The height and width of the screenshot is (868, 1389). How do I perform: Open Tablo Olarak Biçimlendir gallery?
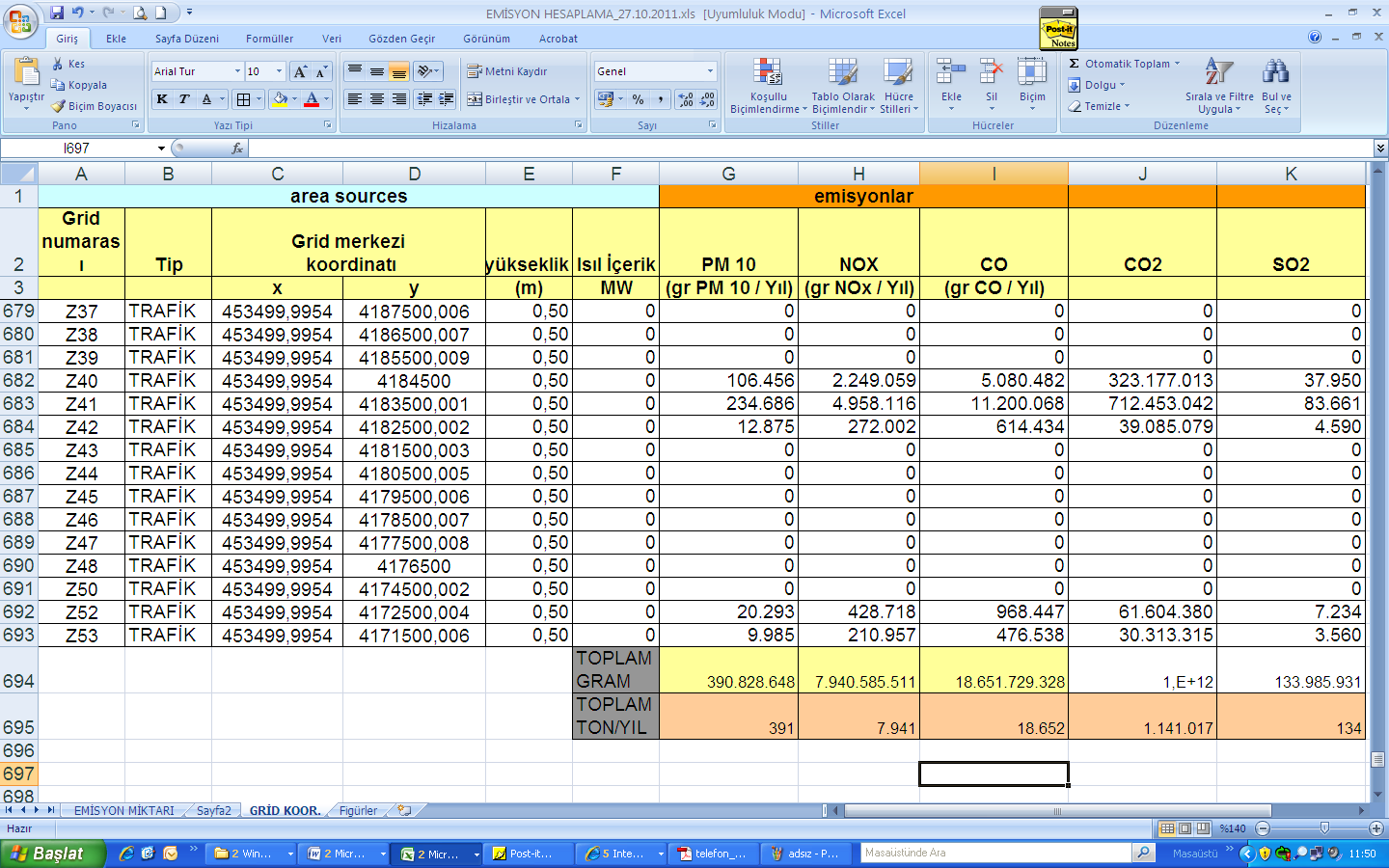click(x=843, y=85)
